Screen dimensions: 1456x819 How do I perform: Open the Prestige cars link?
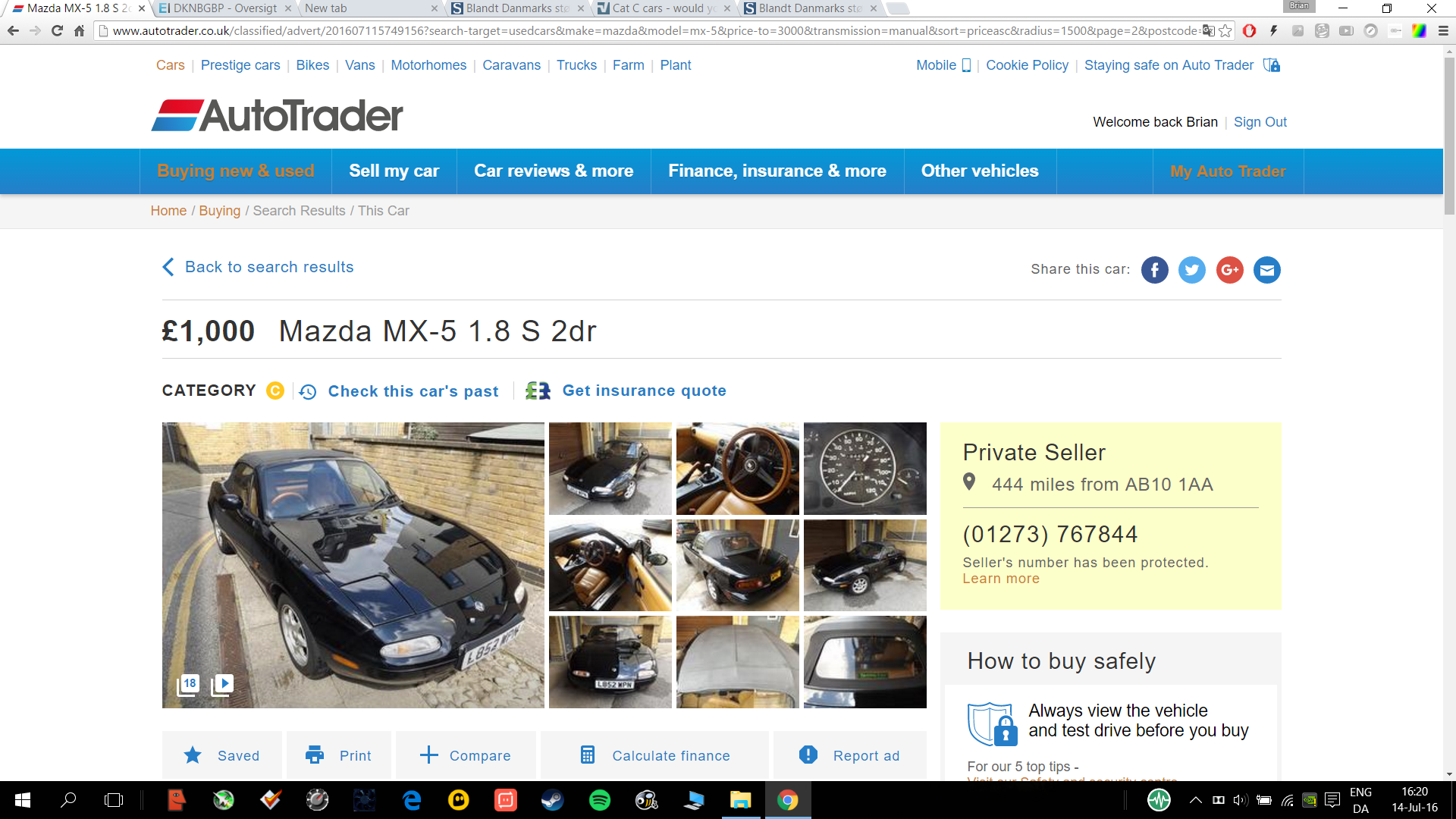click(x=240, y=65)
